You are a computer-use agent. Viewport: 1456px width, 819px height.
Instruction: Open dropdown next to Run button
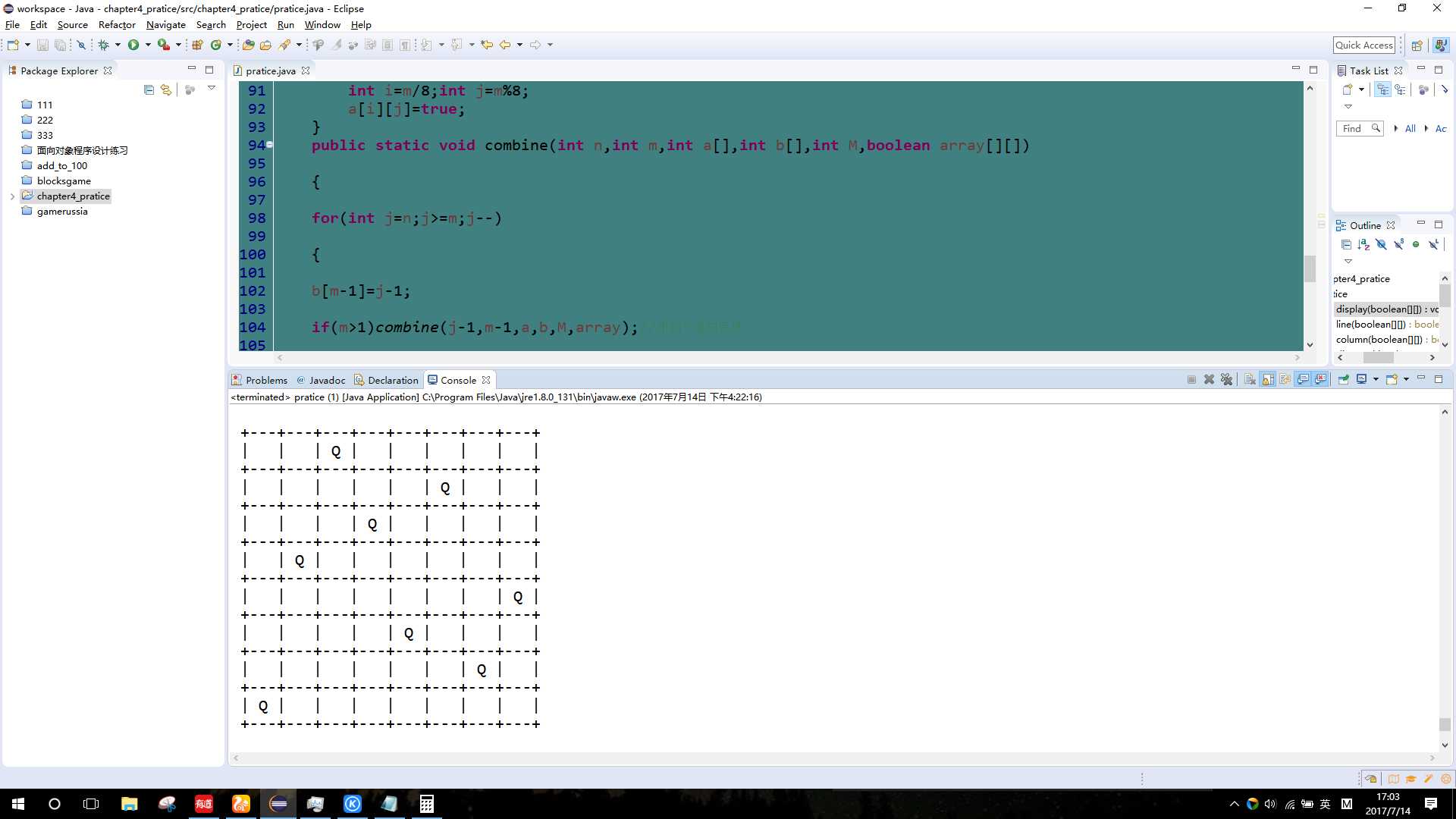[x=148, y=45]
